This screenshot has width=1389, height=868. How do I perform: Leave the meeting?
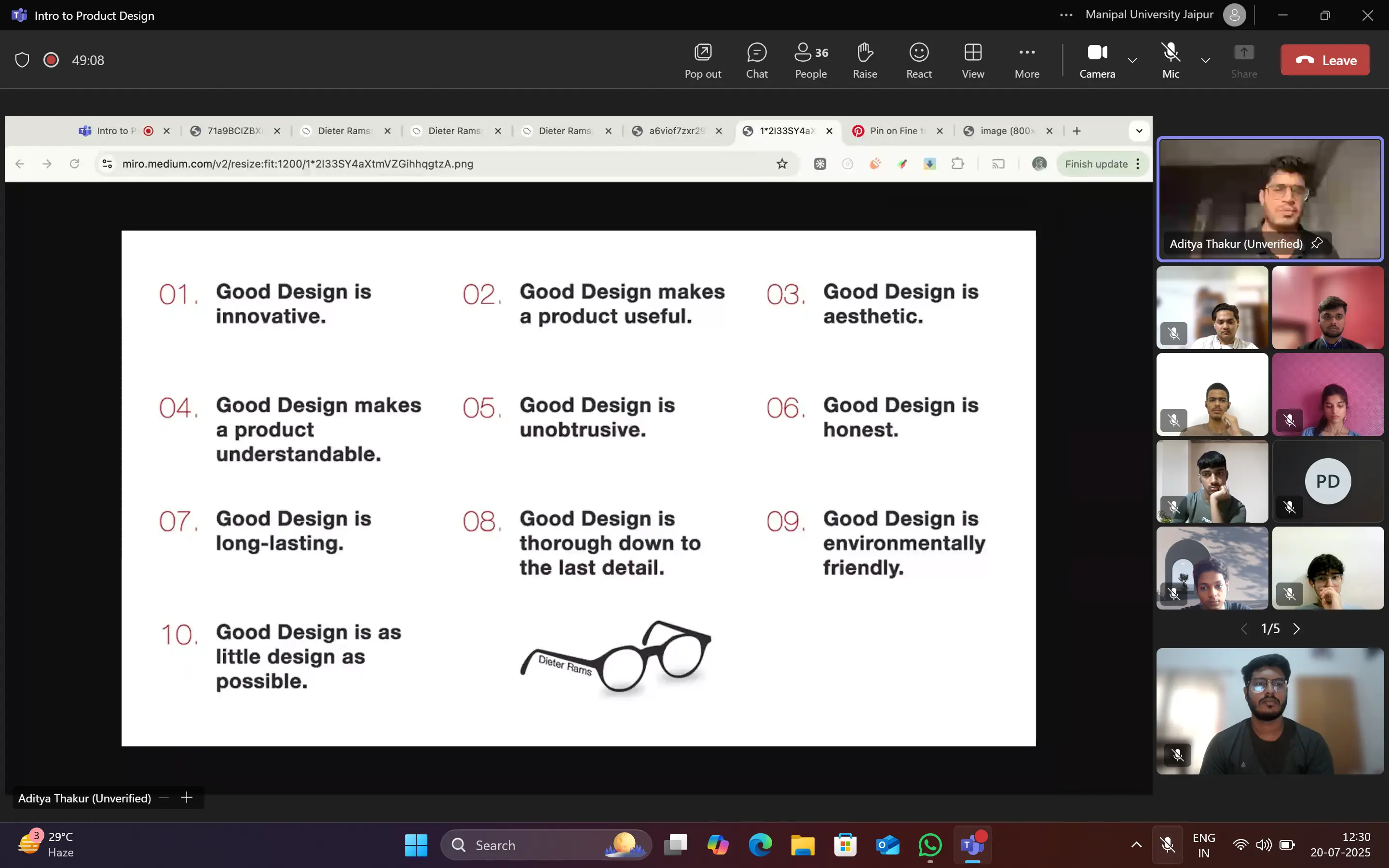1325,60
